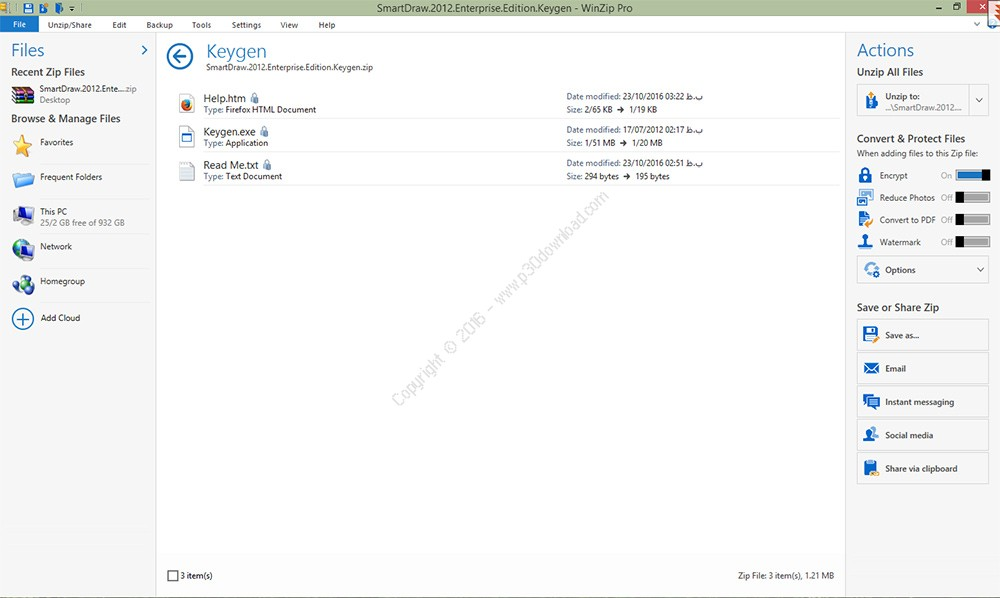The width and height of the screenshot is (1000, 598).
Task: Click the Unzip to button
Action: (x=913, y=101)
